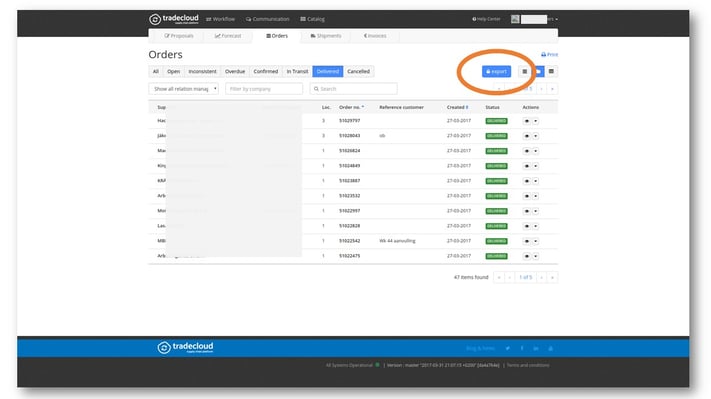This screenshot has height=399, width=711.
Task: Filter orders by Overdue status
Action: pos(235,71)
